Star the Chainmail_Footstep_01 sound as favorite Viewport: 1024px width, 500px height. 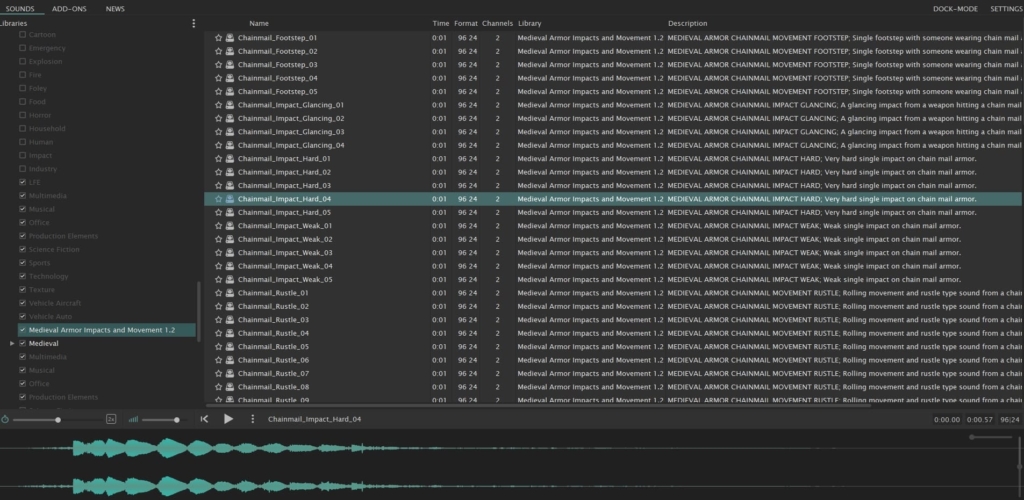click(x=219, y=37)
